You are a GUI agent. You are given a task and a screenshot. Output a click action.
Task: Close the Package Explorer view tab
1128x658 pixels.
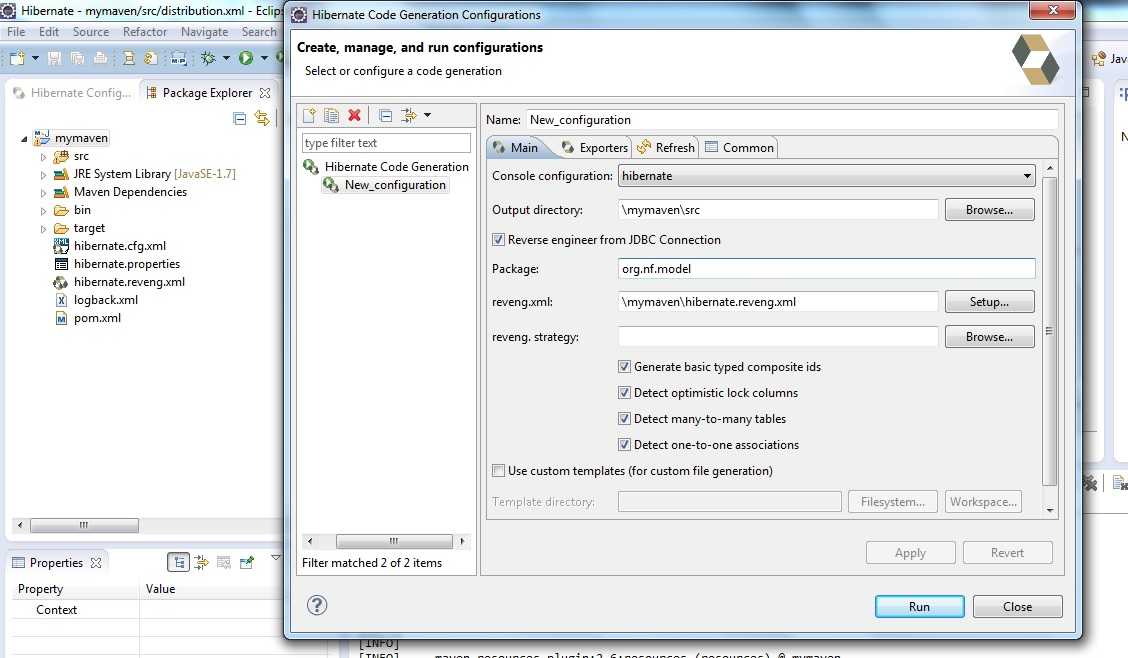[265, 93]
